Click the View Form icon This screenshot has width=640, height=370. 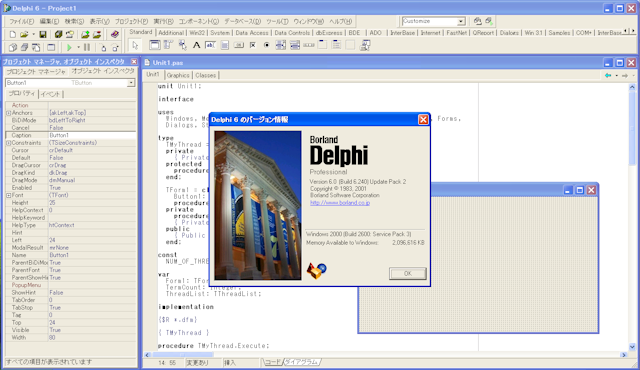pyautogui.click(x=24, y=47)
